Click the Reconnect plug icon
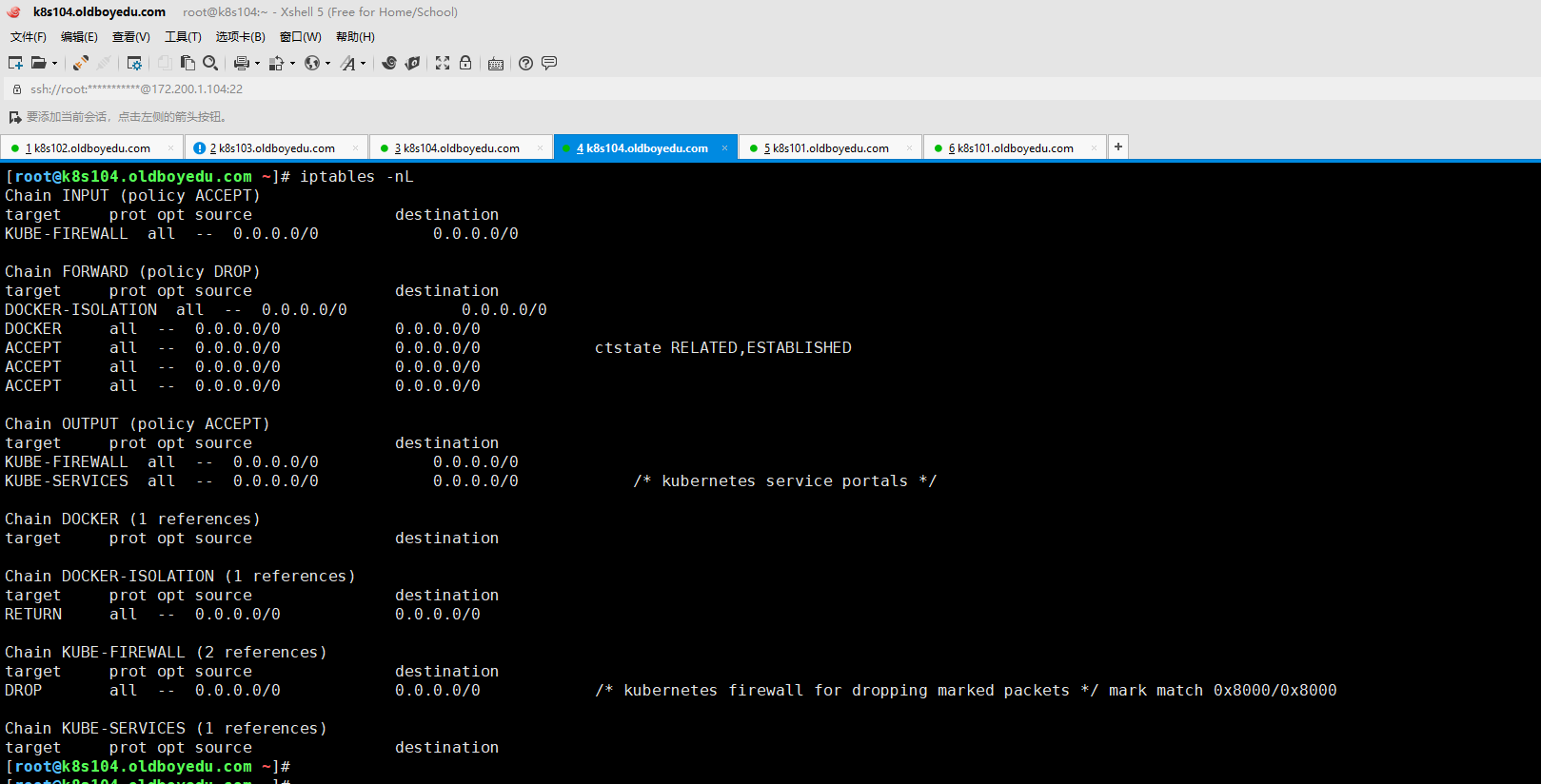This screenshot has height=784, width=1541. tap(81, 63)
